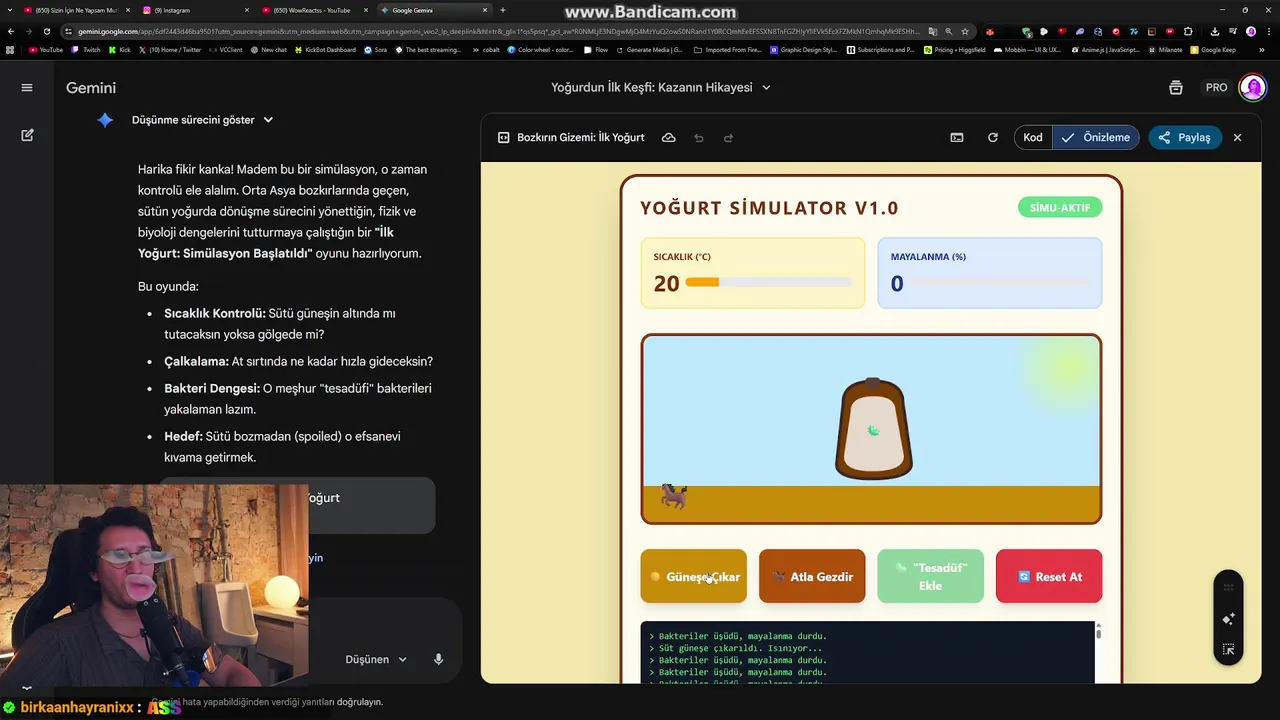This screenshot has width=1280, height=720.
Task: Click the SİMU-AKTİF status badge
Action: click(x=1060, y=208)
